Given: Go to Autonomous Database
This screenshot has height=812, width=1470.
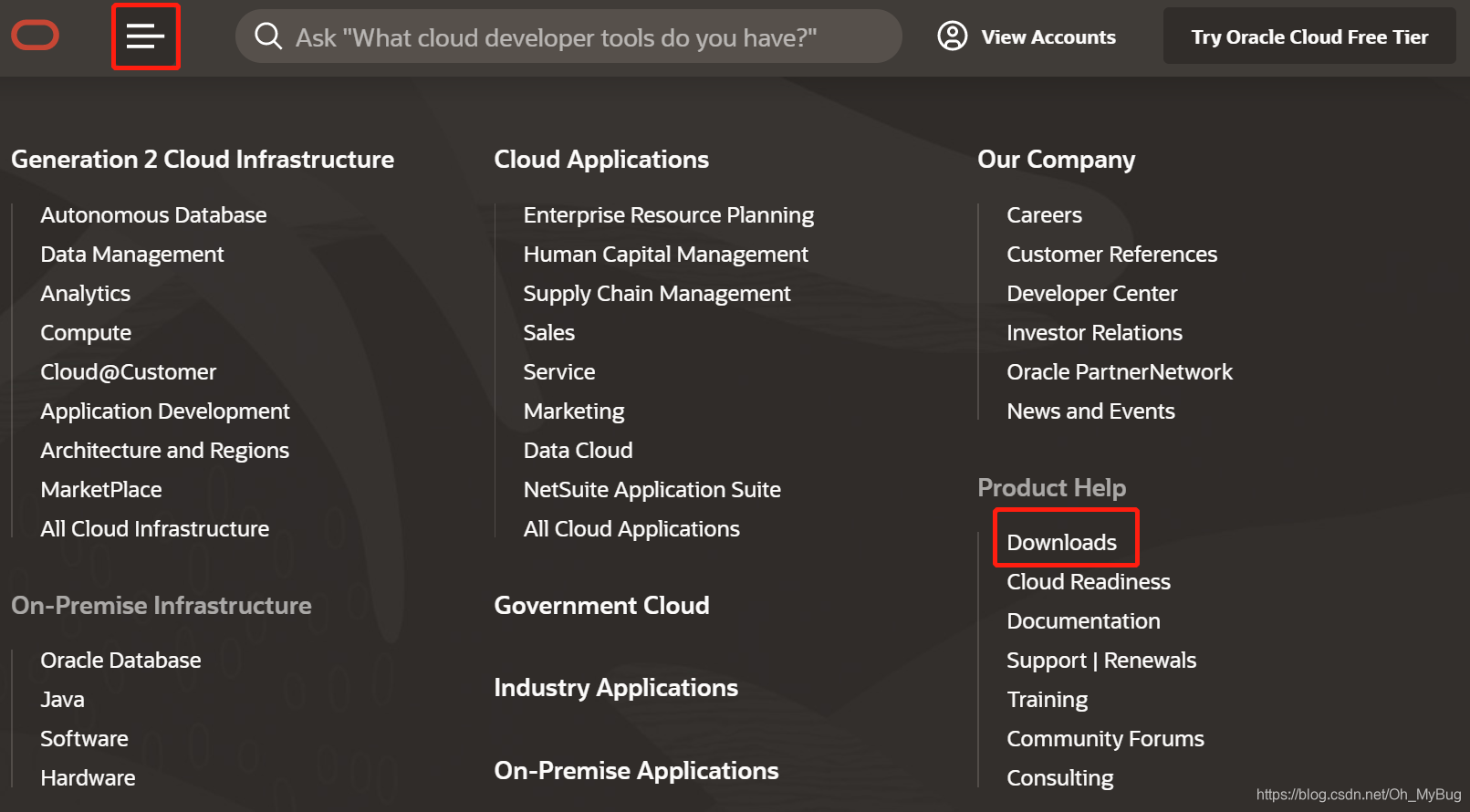Looking at the screenshot, I should tap(153, 215).
